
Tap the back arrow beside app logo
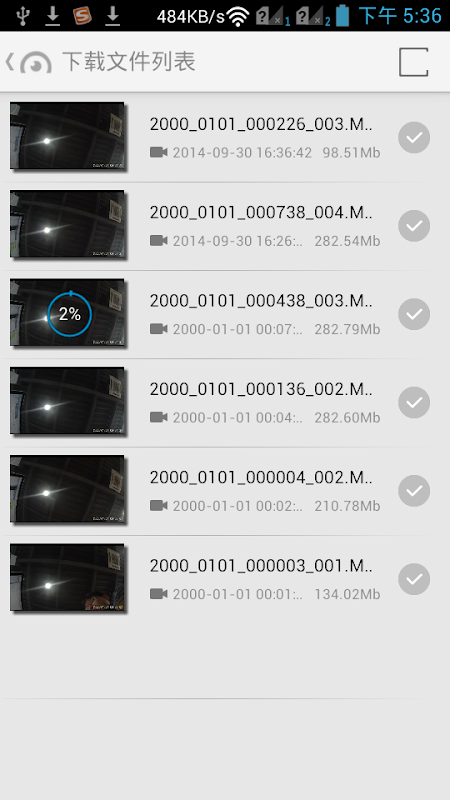[9, 62]
